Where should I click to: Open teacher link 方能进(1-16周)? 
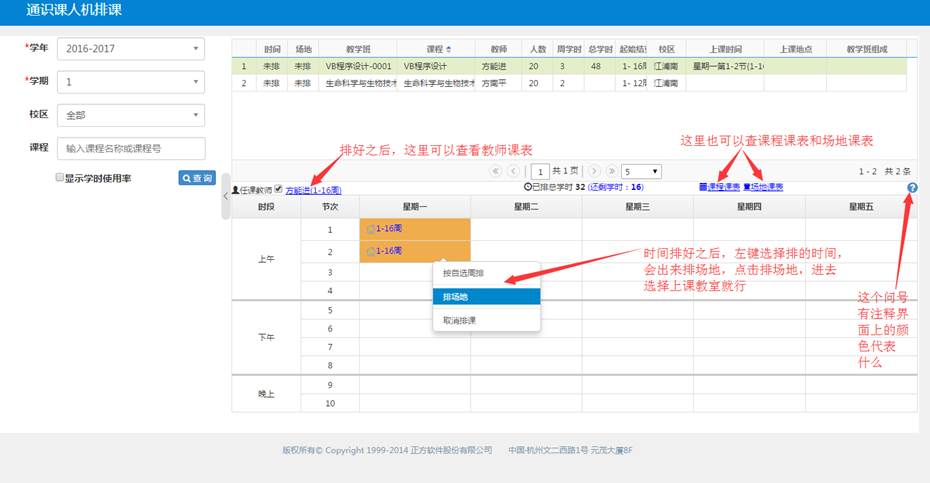coord(313,189)
